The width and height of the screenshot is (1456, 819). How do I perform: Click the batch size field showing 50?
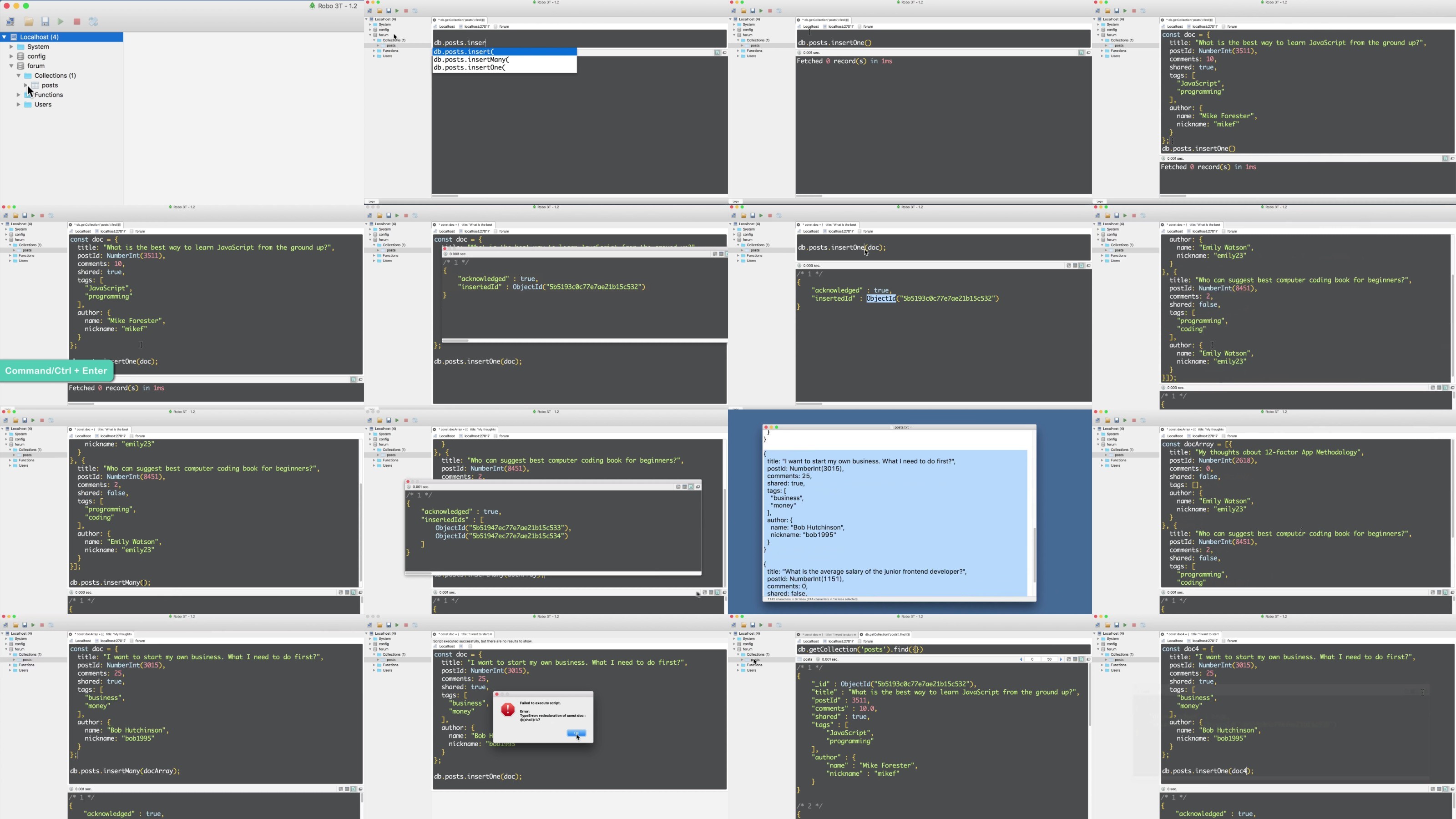pyautogui.click(x=1050, y=659)
